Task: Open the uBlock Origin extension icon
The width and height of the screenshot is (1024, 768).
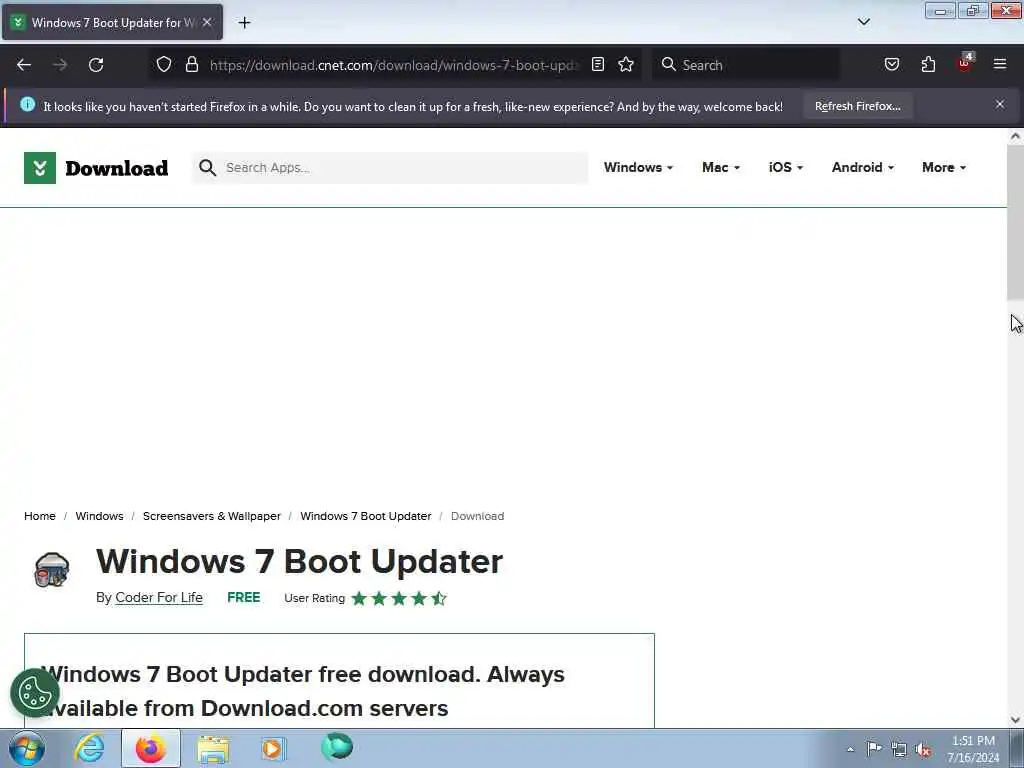Action: [965, 63]
